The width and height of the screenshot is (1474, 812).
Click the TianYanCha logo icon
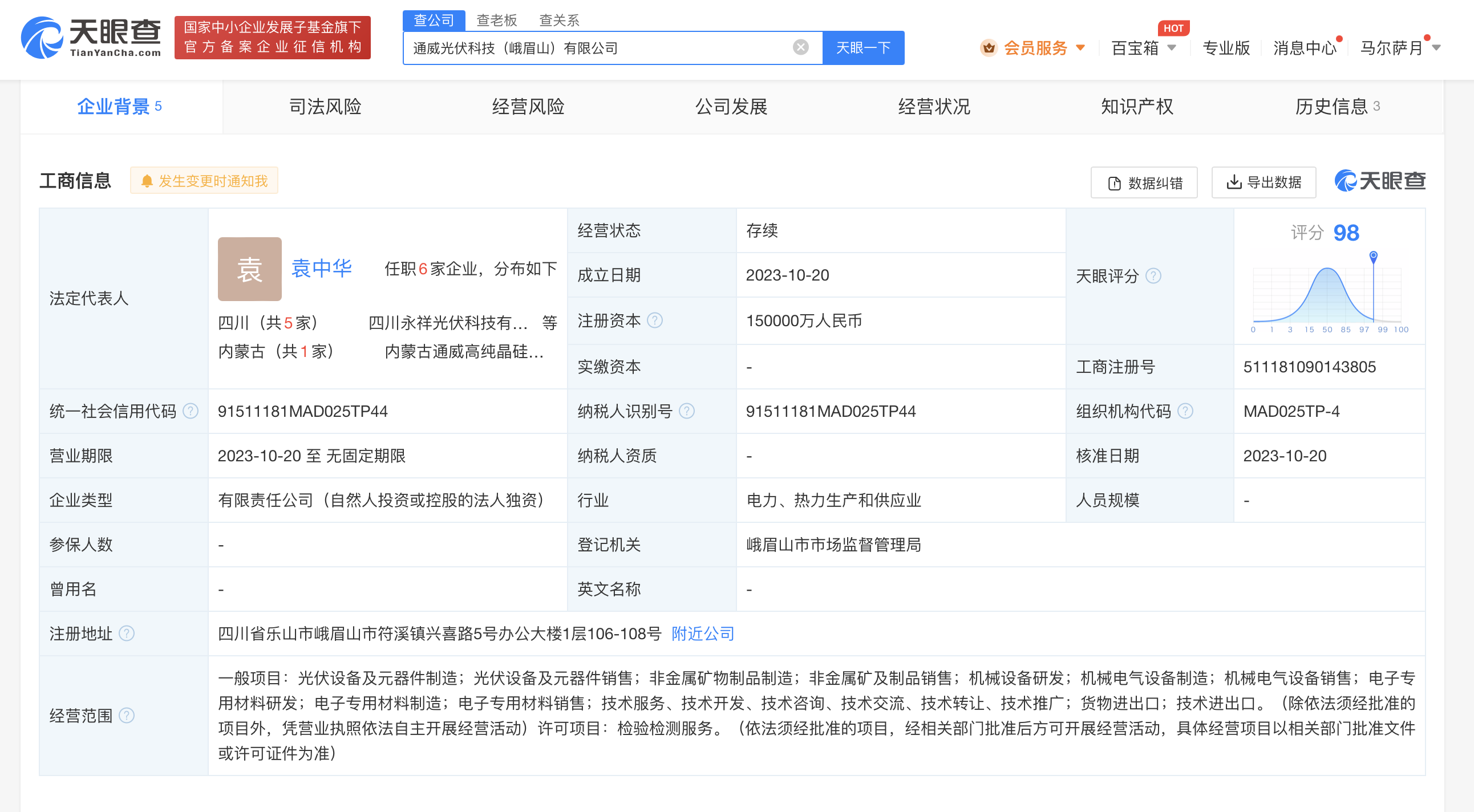(41, 38)
